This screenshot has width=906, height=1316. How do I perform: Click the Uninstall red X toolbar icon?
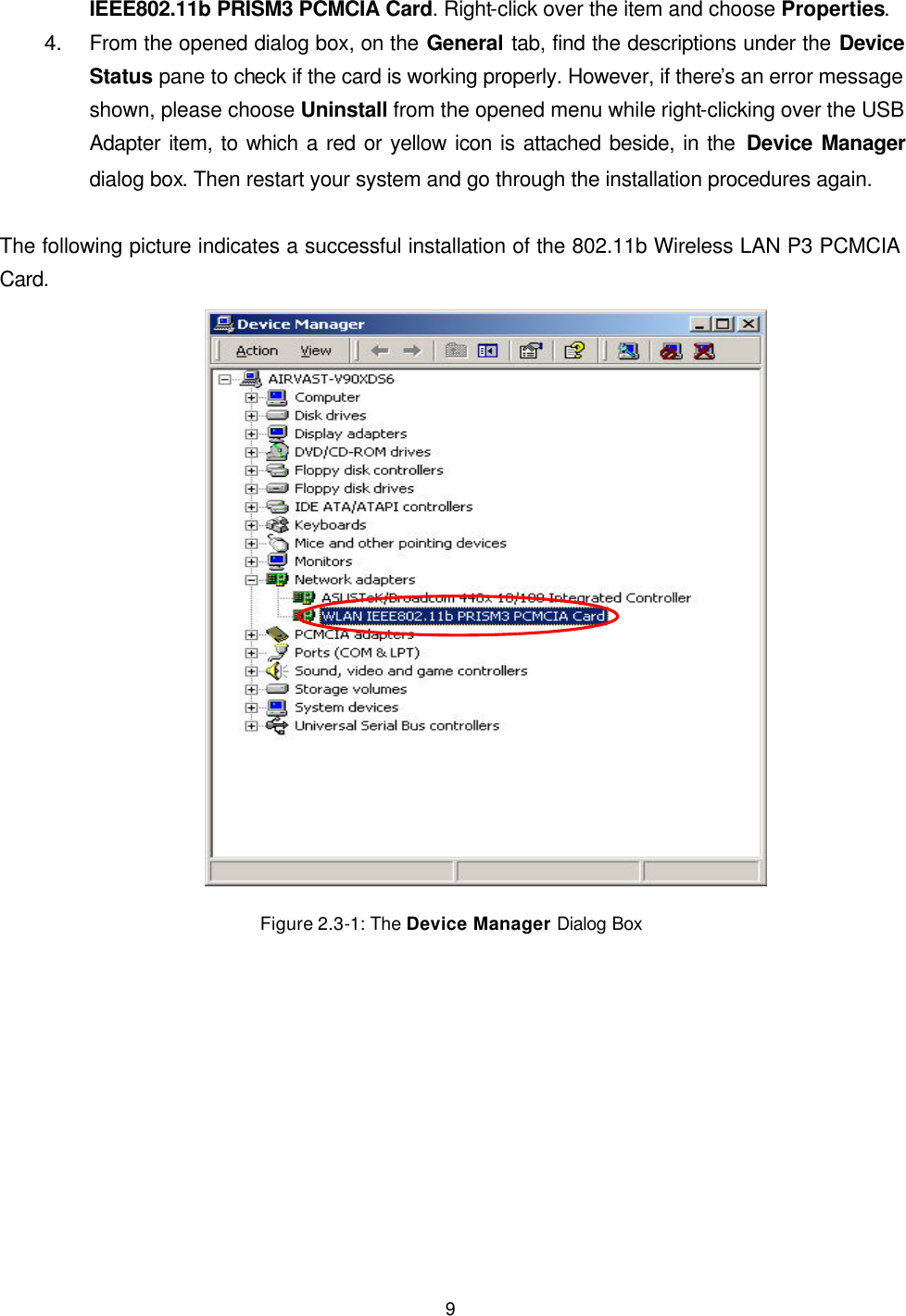pos(703,350)
